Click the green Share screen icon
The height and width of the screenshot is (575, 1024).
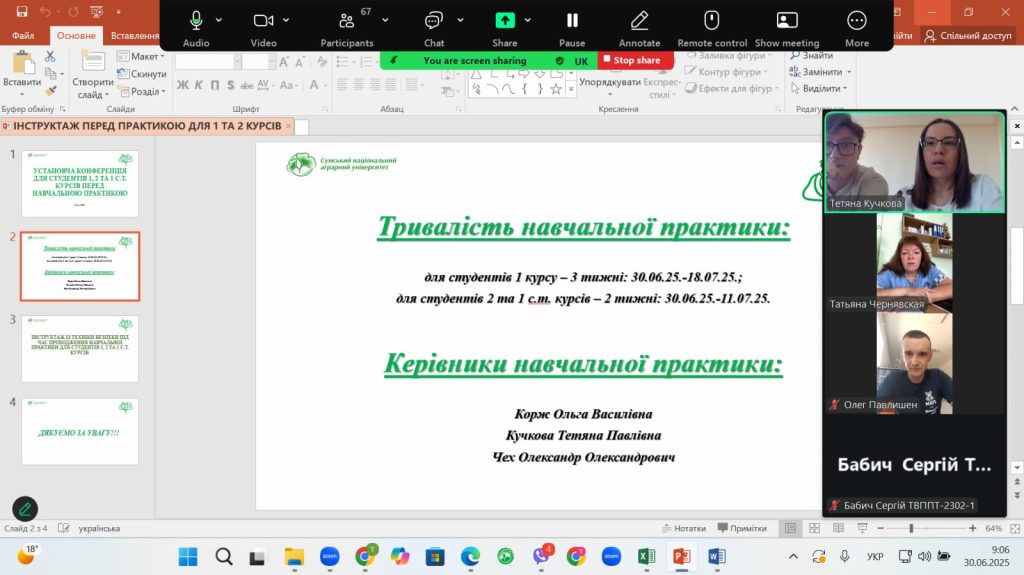coord(505,21)
